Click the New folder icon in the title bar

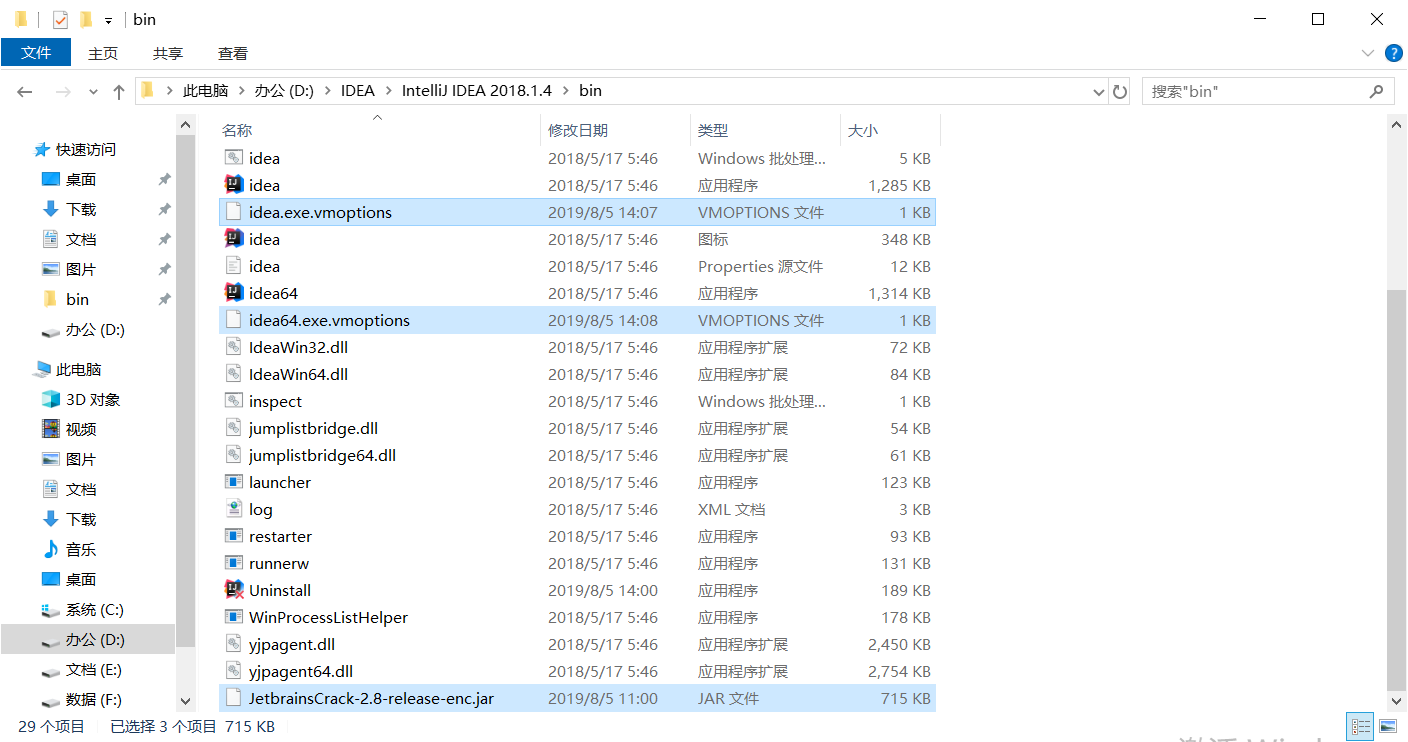(86, 19)
